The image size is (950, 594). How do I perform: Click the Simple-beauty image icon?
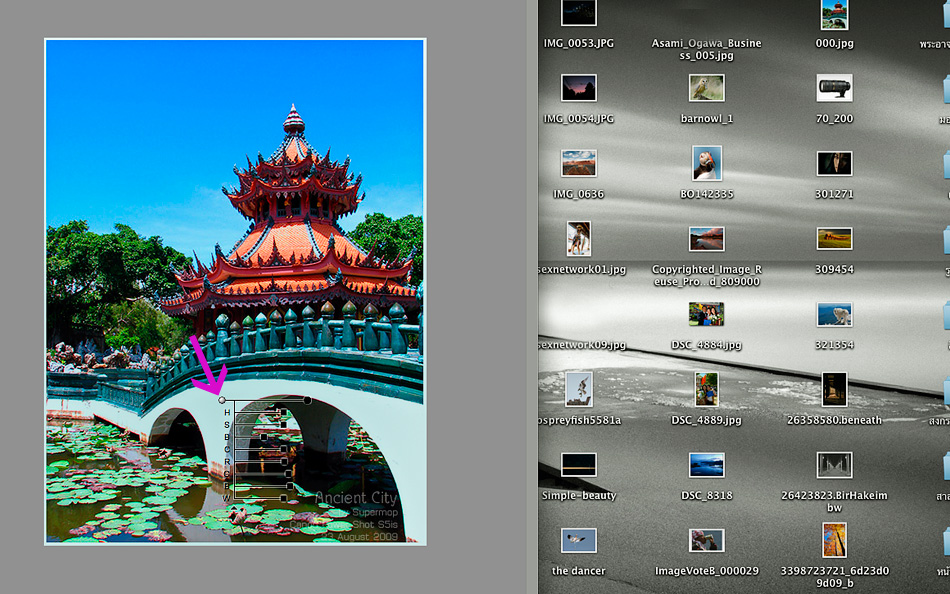click(x=579, y=465)
